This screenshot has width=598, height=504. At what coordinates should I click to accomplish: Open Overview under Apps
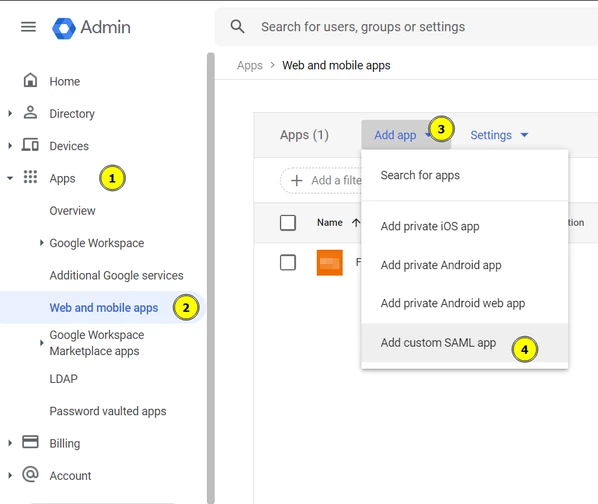(72, 210)
